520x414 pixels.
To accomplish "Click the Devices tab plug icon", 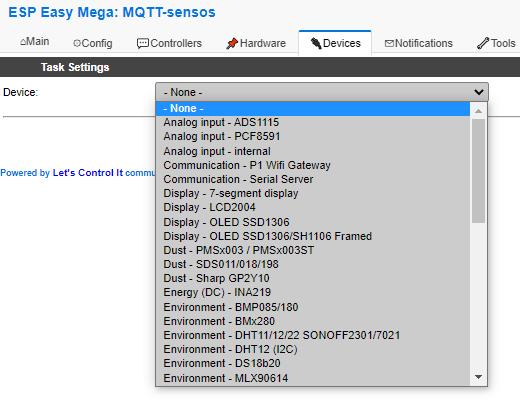I will tap(316, 43).
